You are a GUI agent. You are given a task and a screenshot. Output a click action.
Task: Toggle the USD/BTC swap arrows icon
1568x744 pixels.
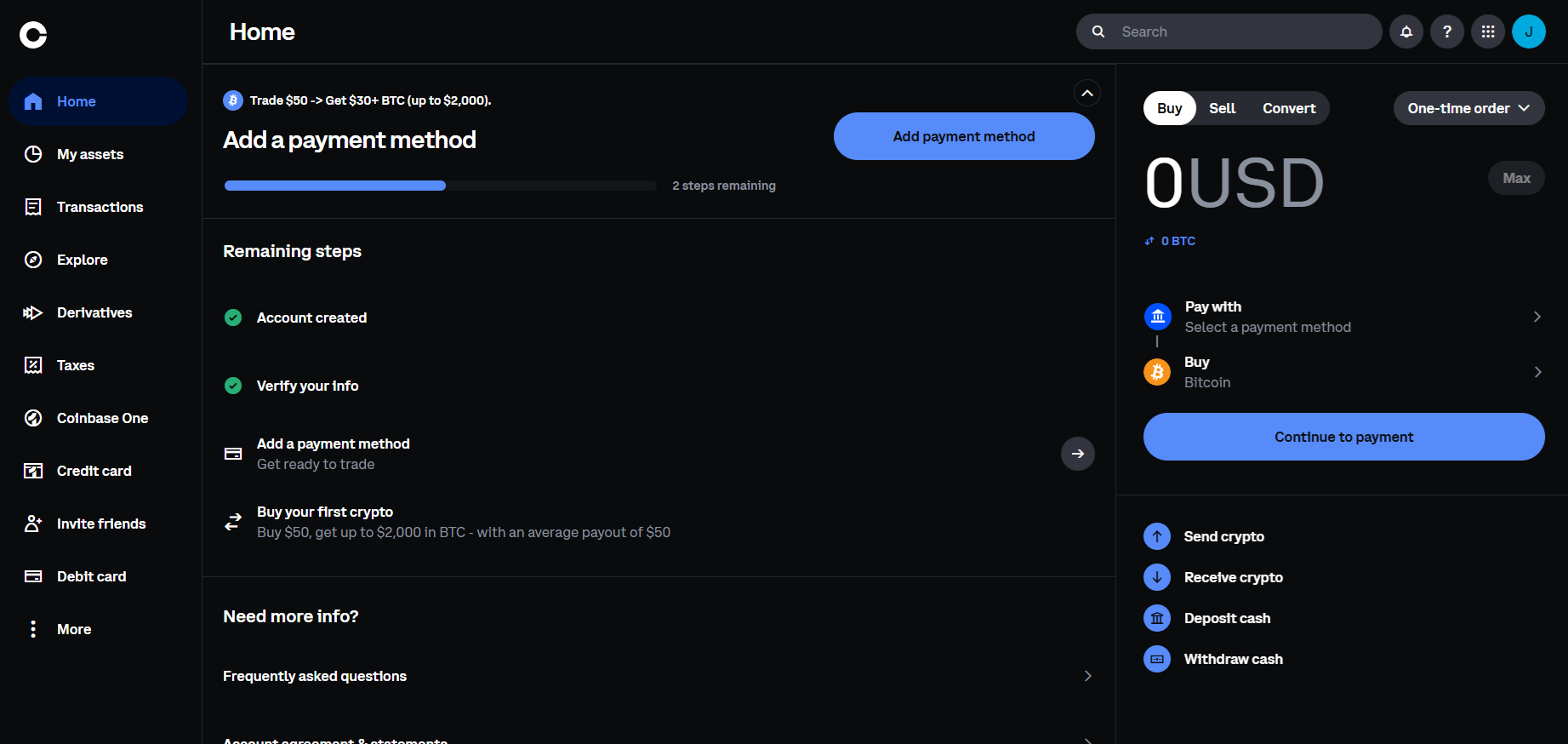coord(1149,241)
